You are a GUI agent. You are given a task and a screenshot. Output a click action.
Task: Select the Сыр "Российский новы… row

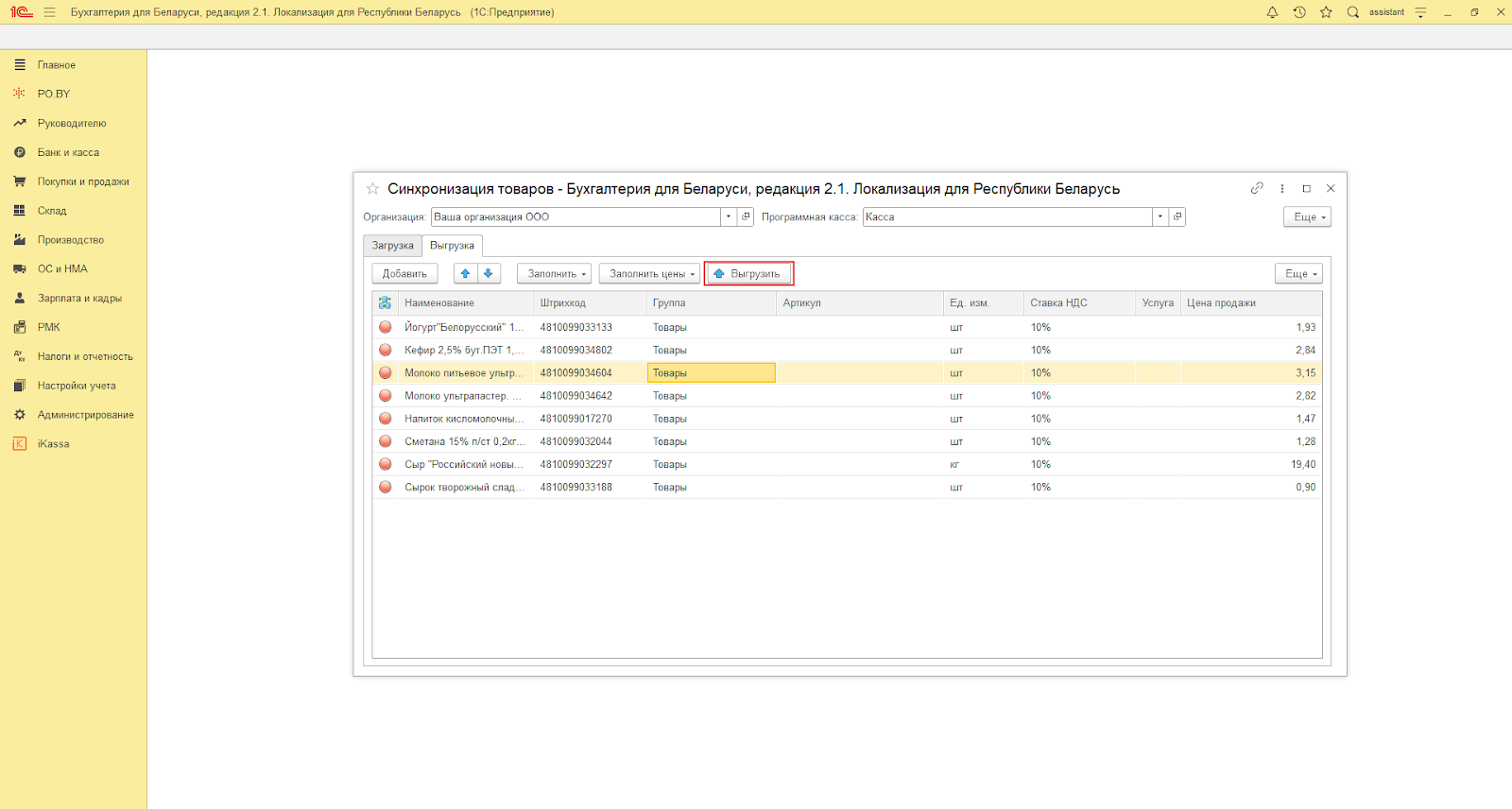[x=847, y=464]
